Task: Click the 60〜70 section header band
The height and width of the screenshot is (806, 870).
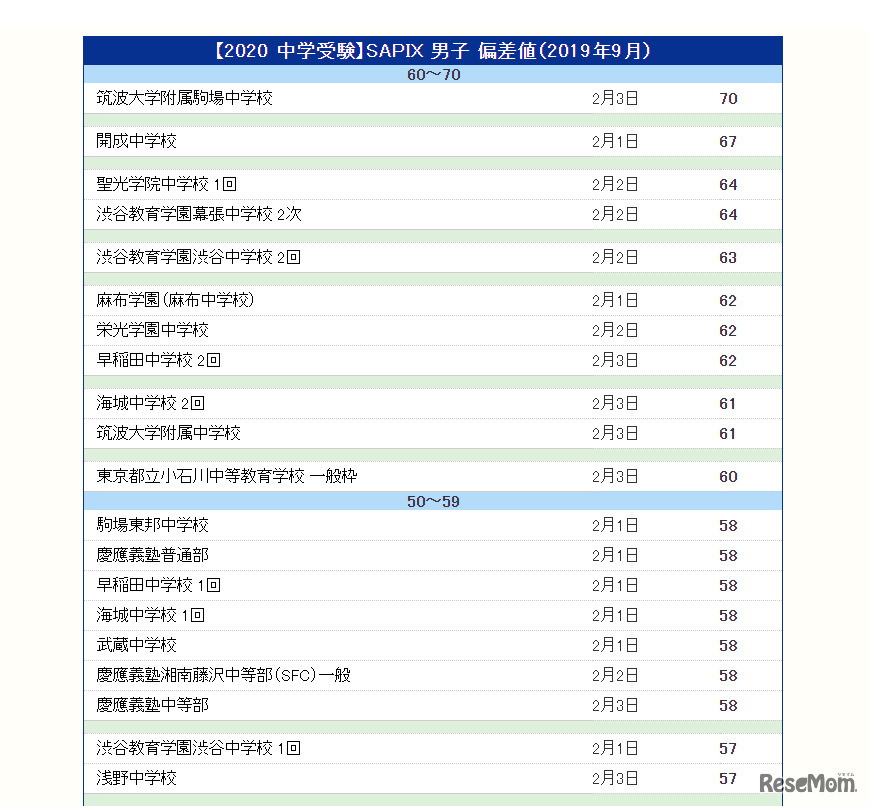Action: [x=435, y=74]
